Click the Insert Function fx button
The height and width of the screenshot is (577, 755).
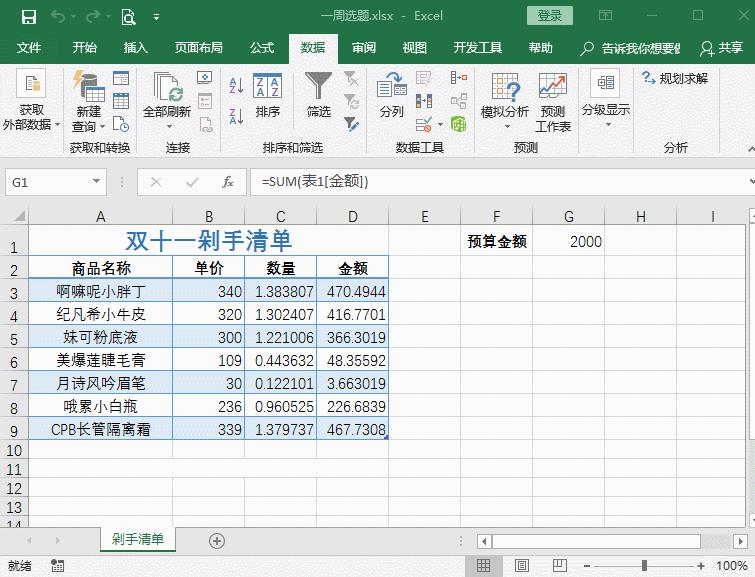(x=228, y=182)
